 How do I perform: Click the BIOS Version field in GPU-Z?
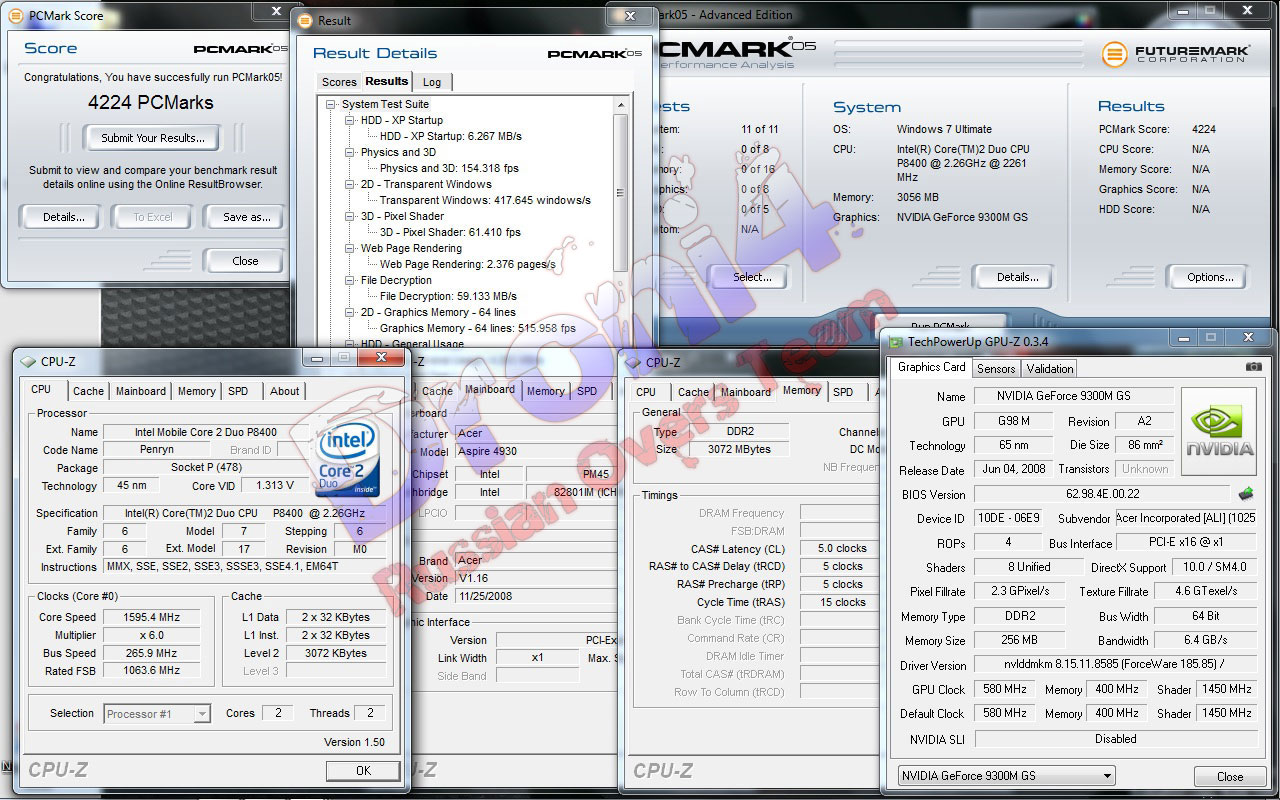tap(1101, 494)
